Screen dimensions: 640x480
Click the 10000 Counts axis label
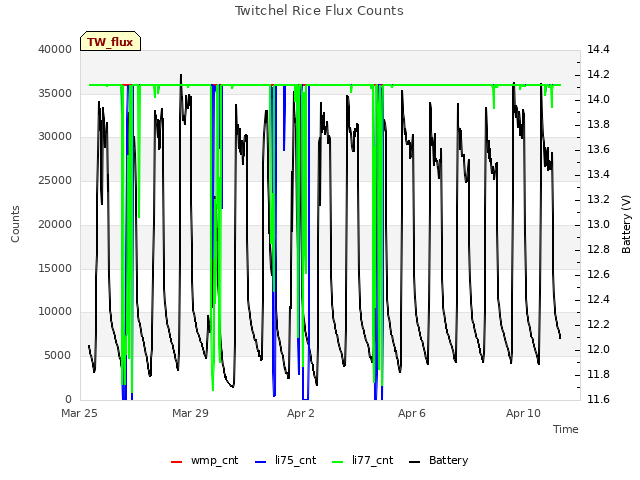[55, 312]
